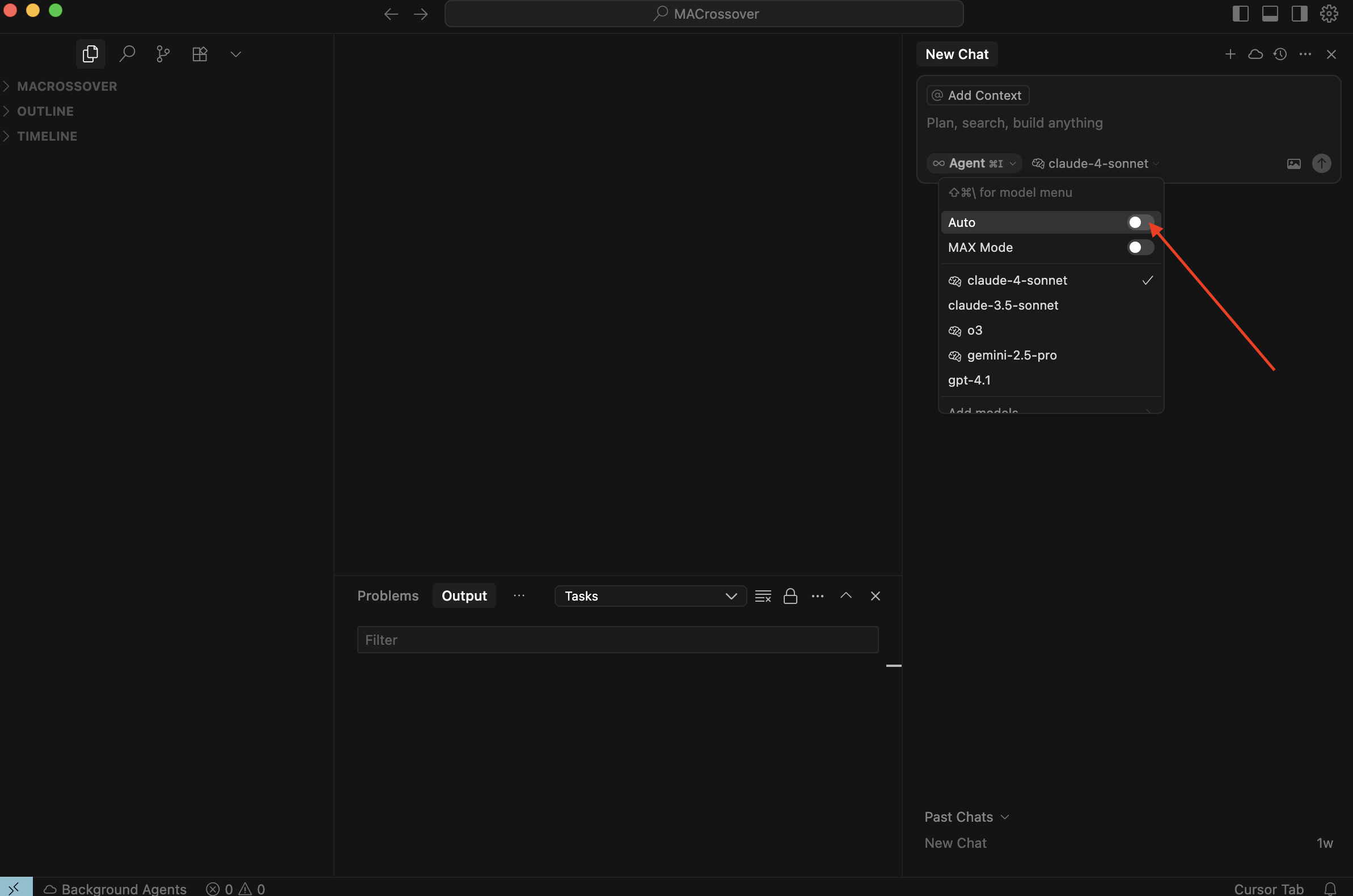The width and height of the screenshot is (1353, 896).
Task: Click the chat history clock icon
Action: (1280, 54)
